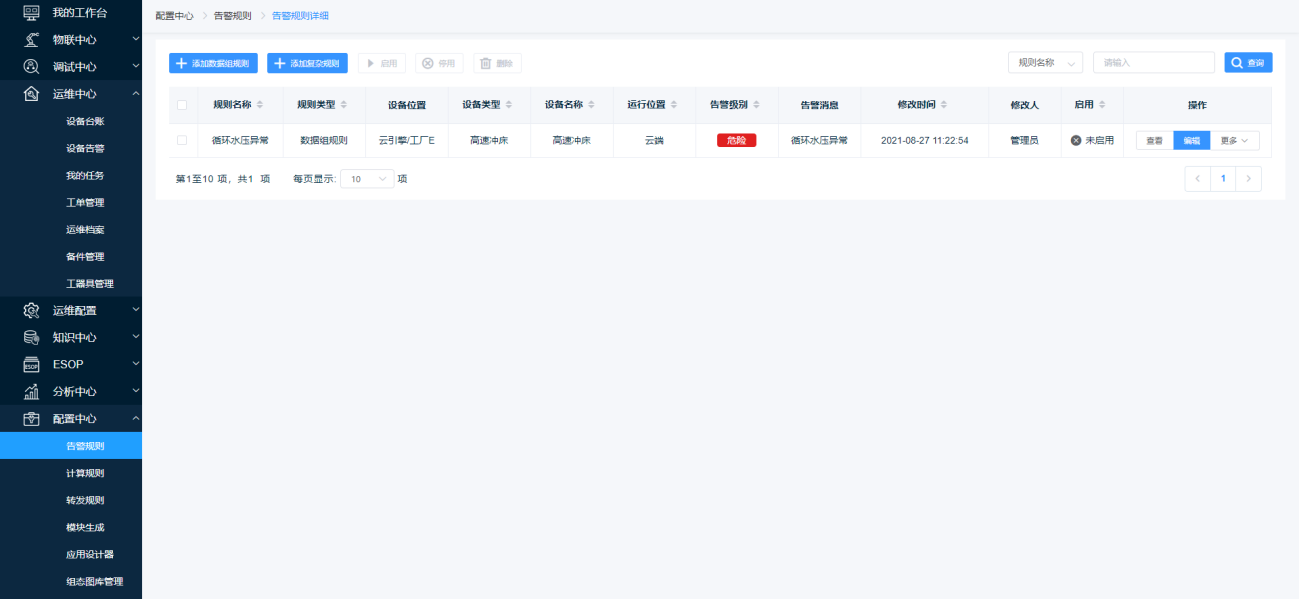
Task: Sort by 修改时间 column arrows
Action: click(944, 105)
